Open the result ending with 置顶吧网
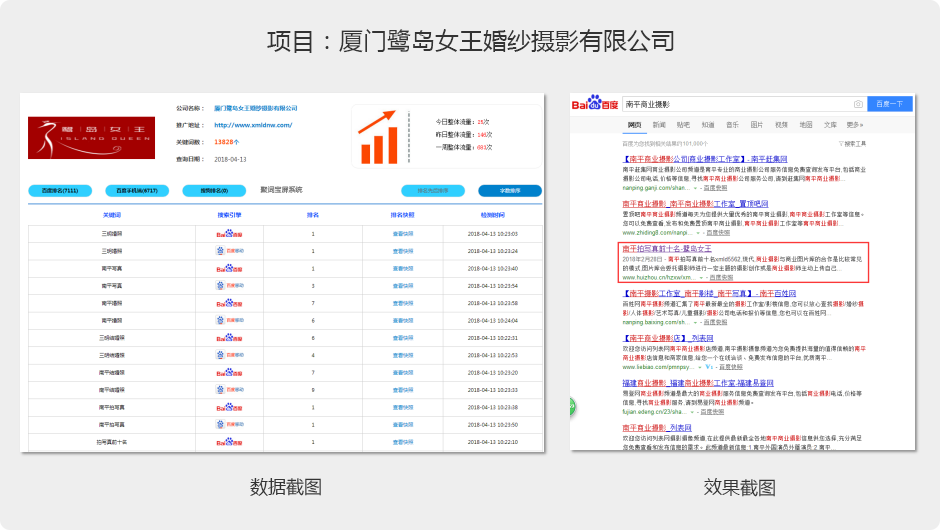The image size is (940, 530). pos(695,204)
